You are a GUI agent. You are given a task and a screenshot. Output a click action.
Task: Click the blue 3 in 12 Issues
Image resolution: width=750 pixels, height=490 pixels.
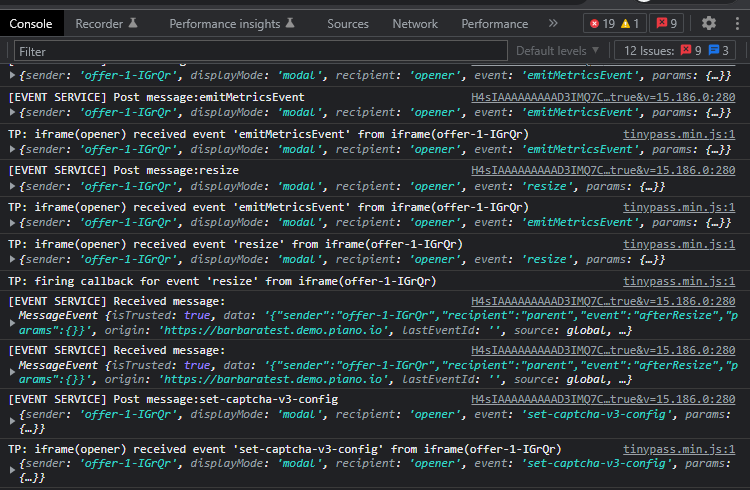click(718, 50)
